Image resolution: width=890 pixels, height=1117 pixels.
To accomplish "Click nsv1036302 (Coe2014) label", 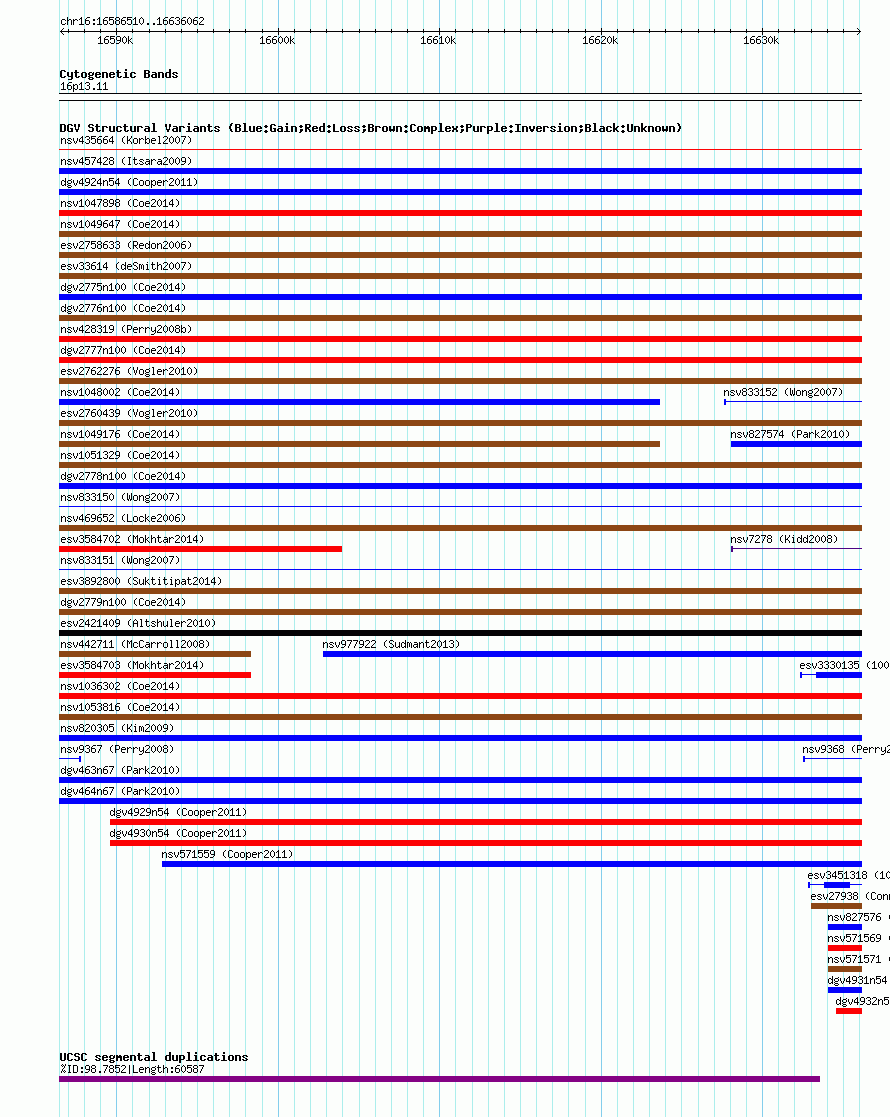I will tap(120, 687).
